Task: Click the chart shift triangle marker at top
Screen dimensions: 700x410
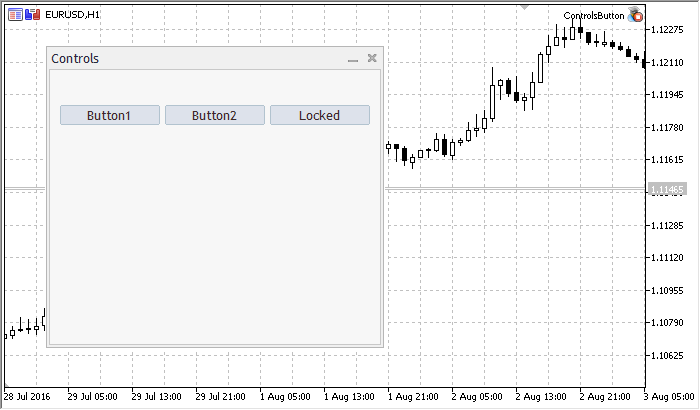Action: (x=524, y=6)
